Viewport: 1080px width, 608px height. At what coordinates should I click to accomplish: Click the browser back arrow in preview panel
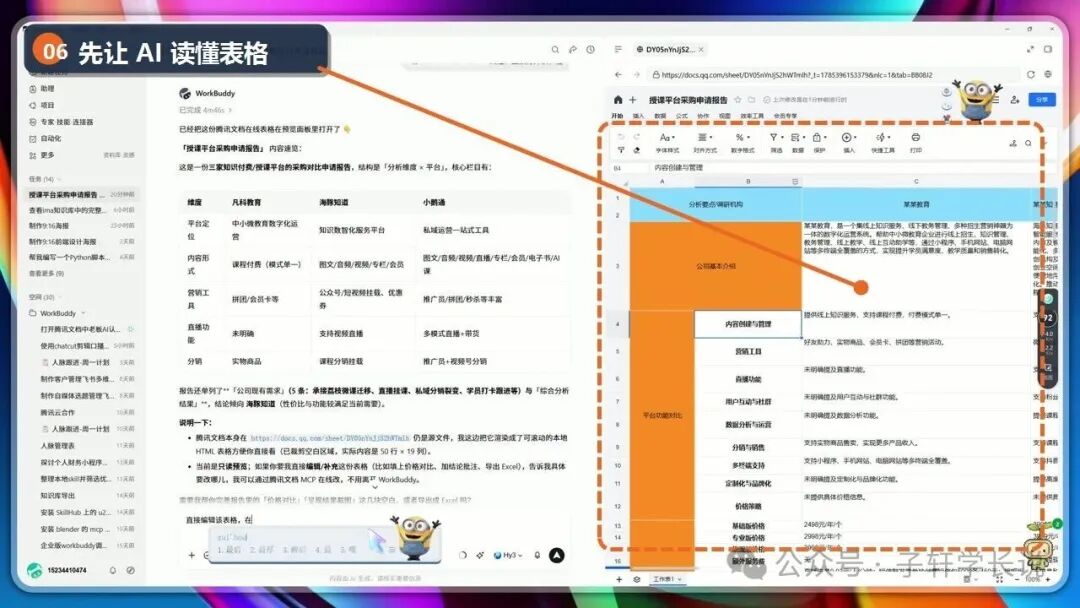[619, 74]
